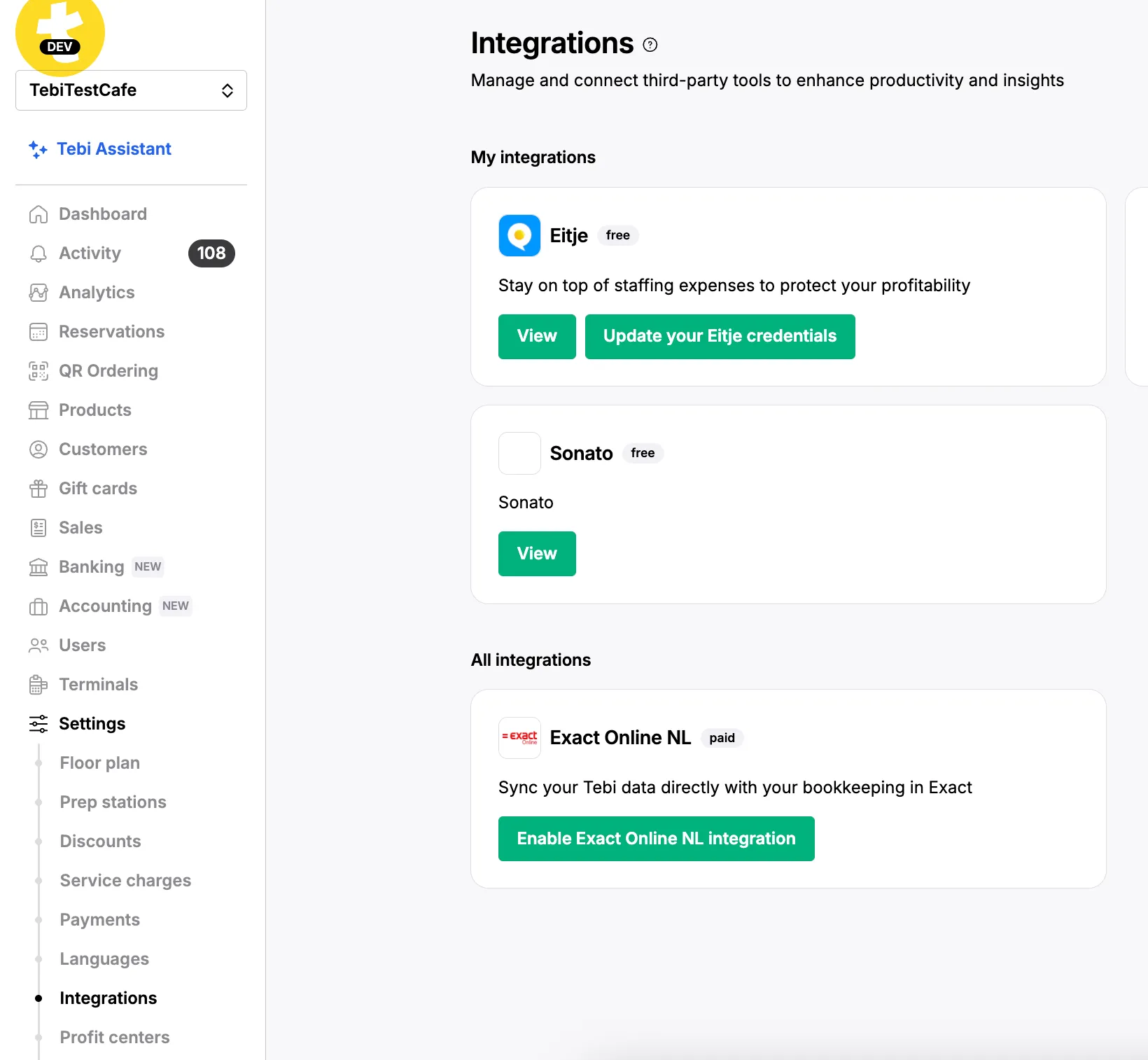Viewport: 1148px width, 1060px height.
Task: Click the QR Ordering code icon
Action: point(38,371)
